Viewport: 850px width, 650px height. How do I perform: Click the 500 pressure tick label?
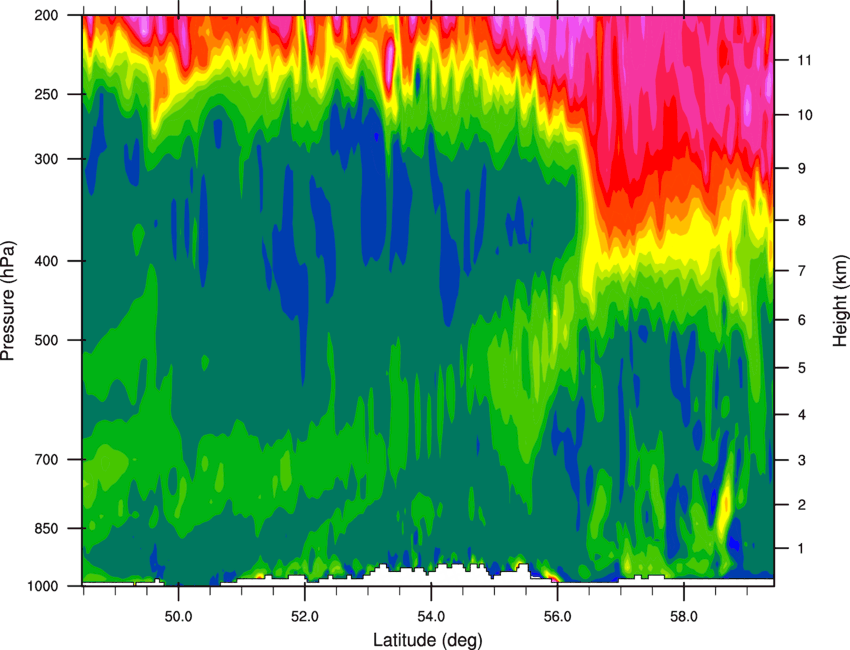tap(47, 340)
